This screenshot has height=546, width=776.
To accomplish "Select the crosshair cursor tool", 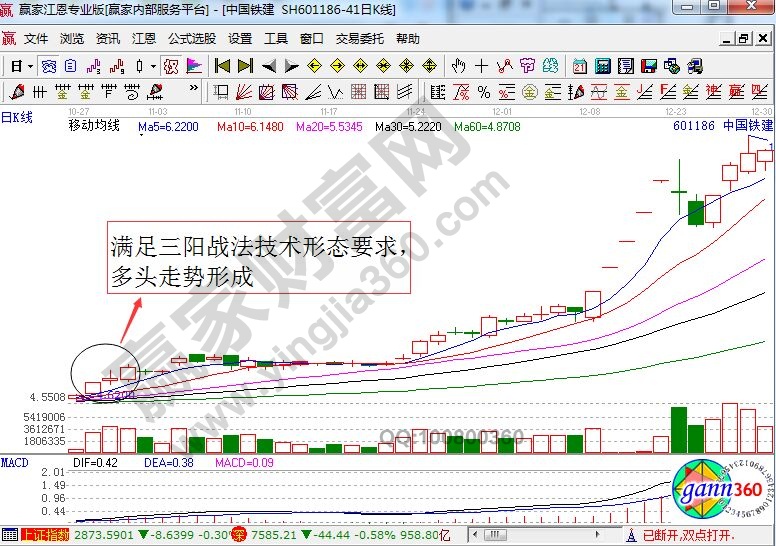I will [x=481, y=66].
